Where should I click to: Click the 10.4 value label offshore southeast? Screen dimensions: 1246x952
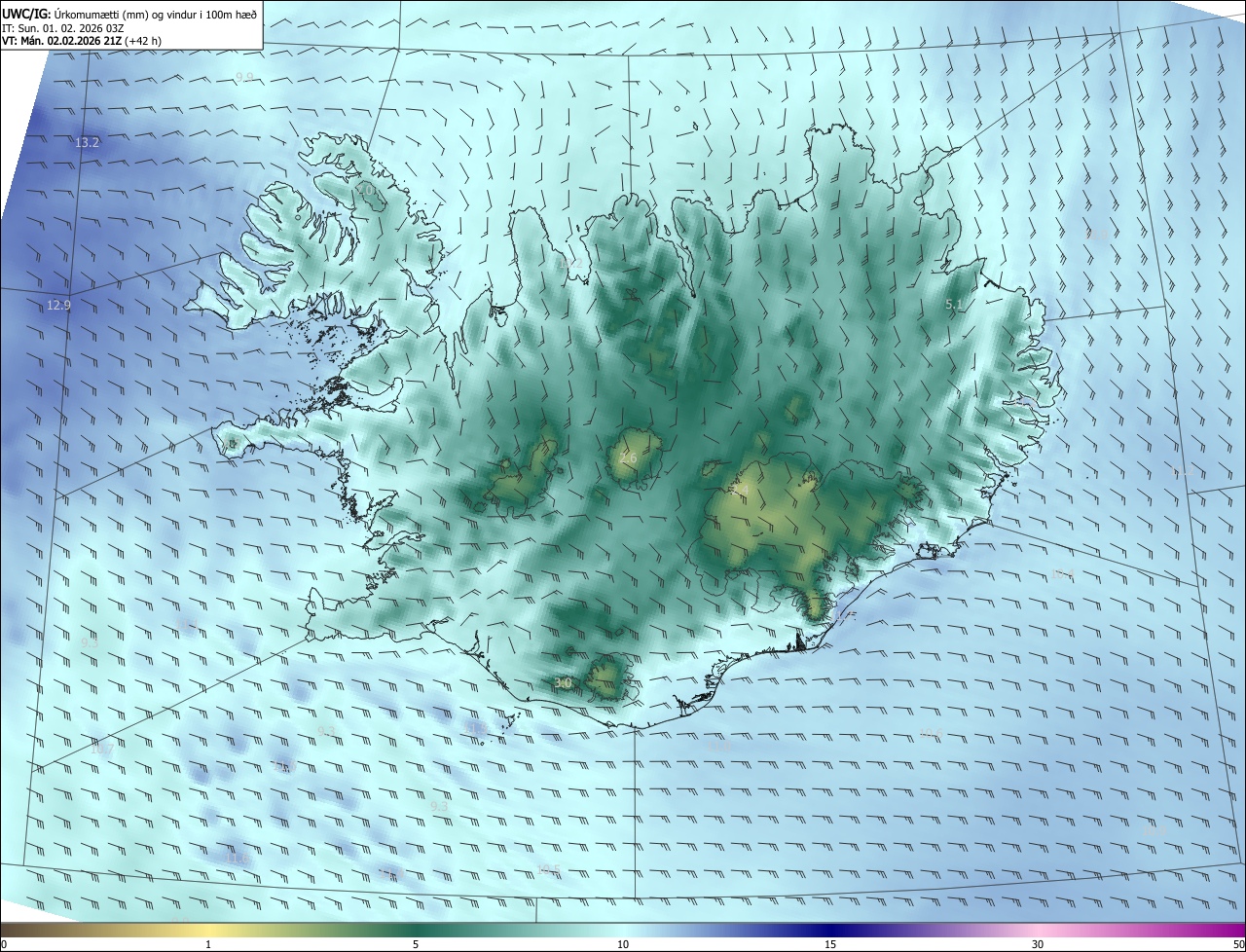(x=1062, y=574)
